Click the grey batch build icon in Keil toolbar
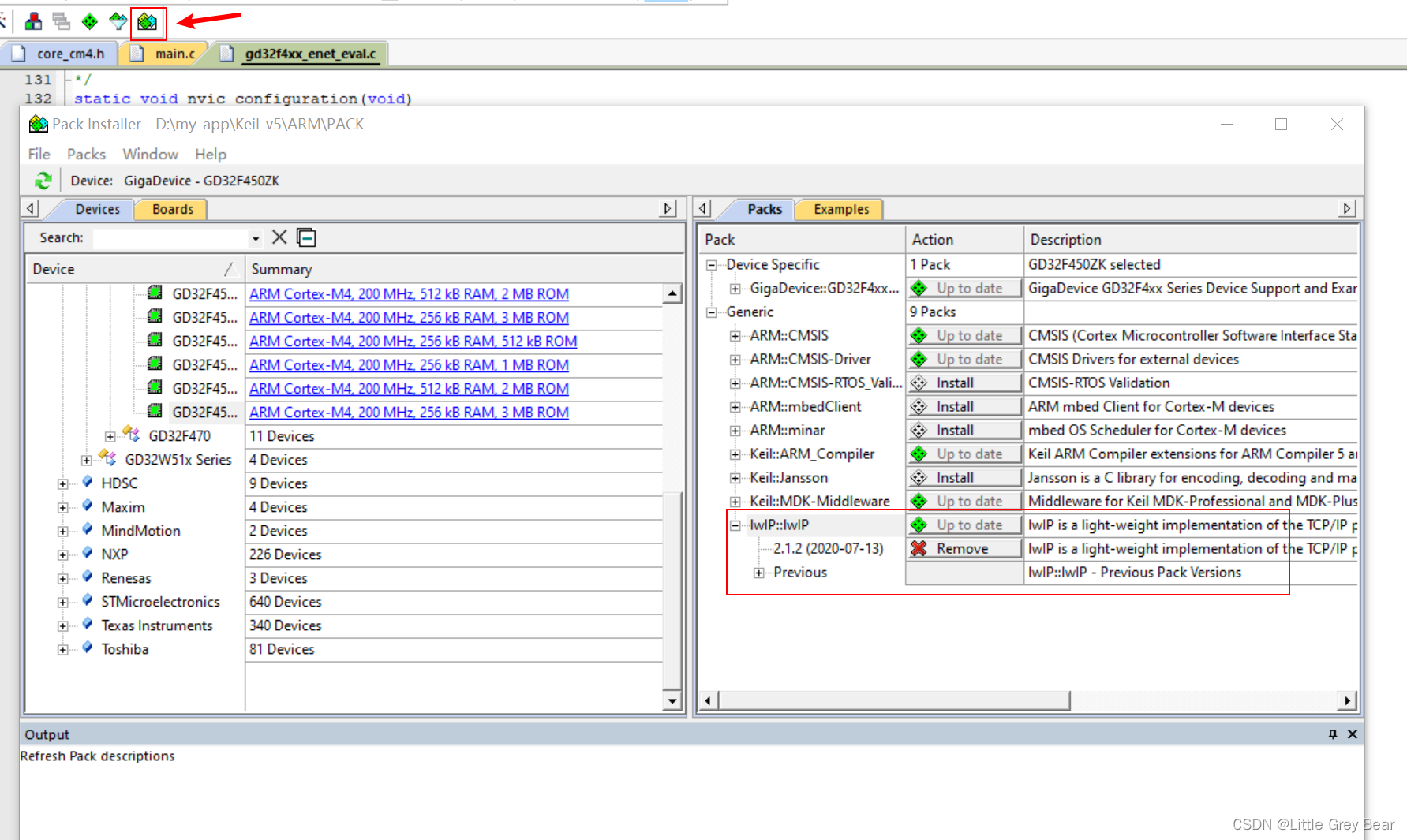Image resolution: width=1407 pixels, height=840 pixels. [x=61, y=22]
